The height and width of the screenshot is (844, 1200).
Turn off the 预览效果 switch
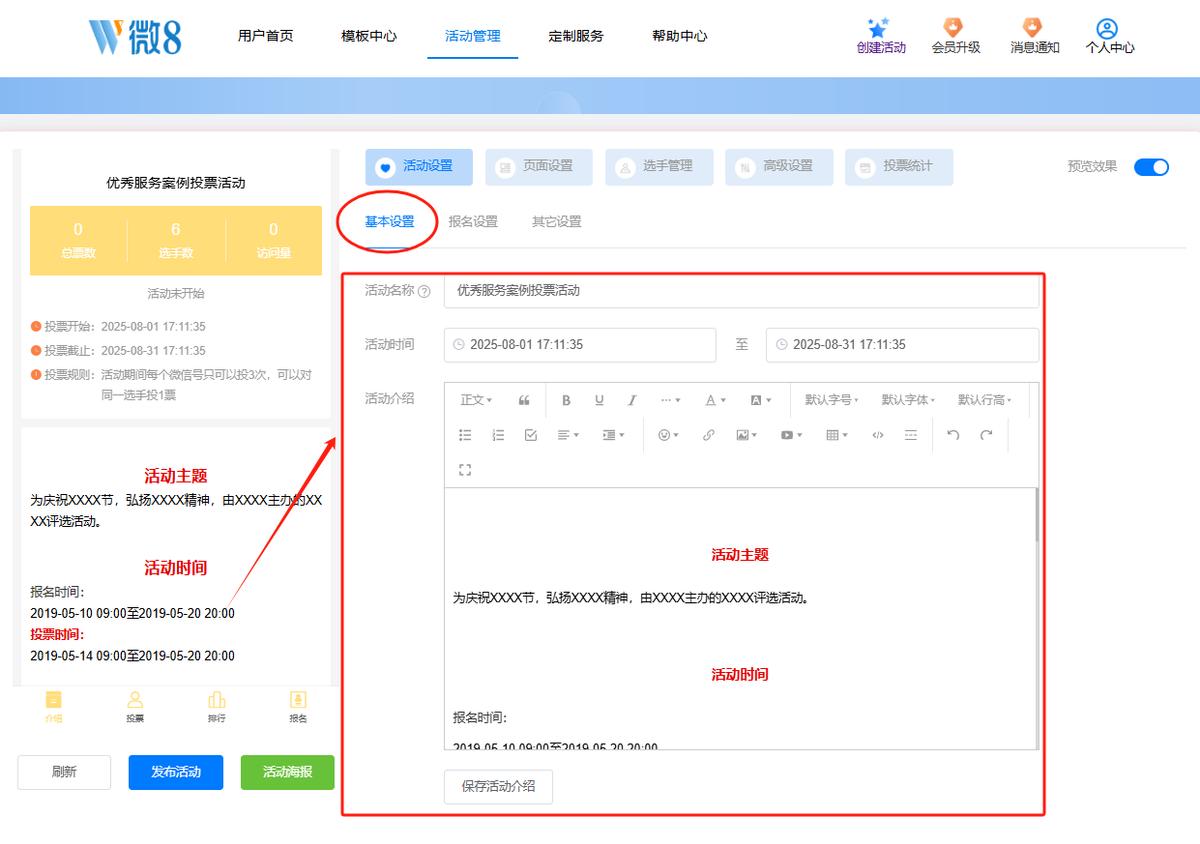point(1151,167)
